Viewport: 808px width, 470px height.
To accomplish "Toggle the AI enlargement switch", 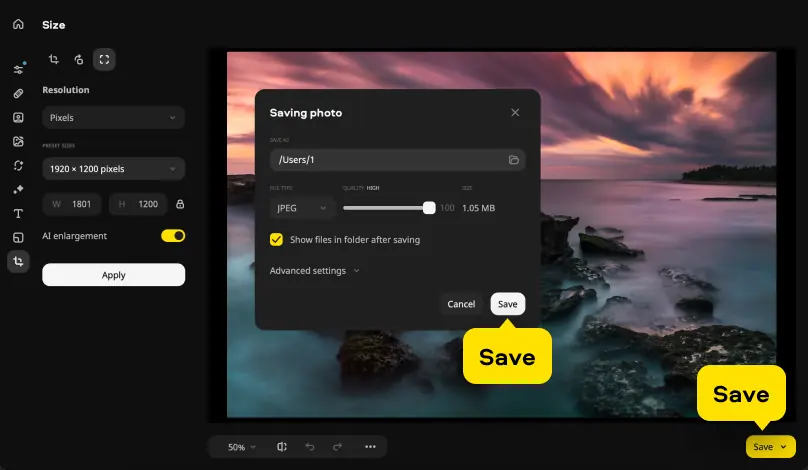I will tap(173, 236).
